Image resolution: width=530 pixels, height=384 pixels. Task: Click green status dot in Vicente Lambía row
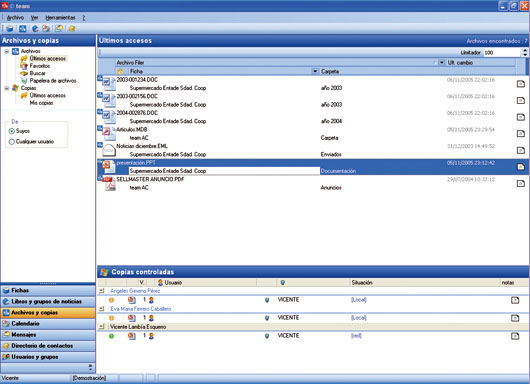coord(111,336)
